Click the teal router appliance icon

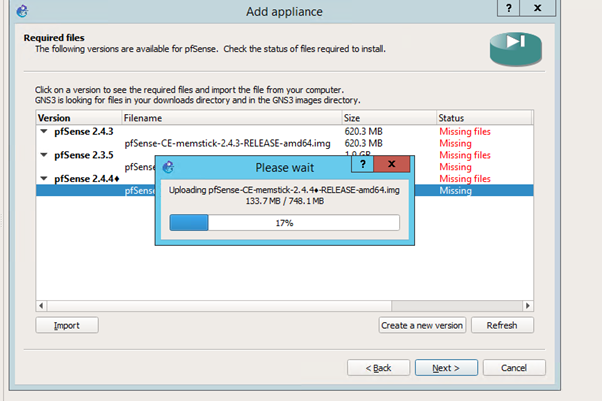(516, 49)
